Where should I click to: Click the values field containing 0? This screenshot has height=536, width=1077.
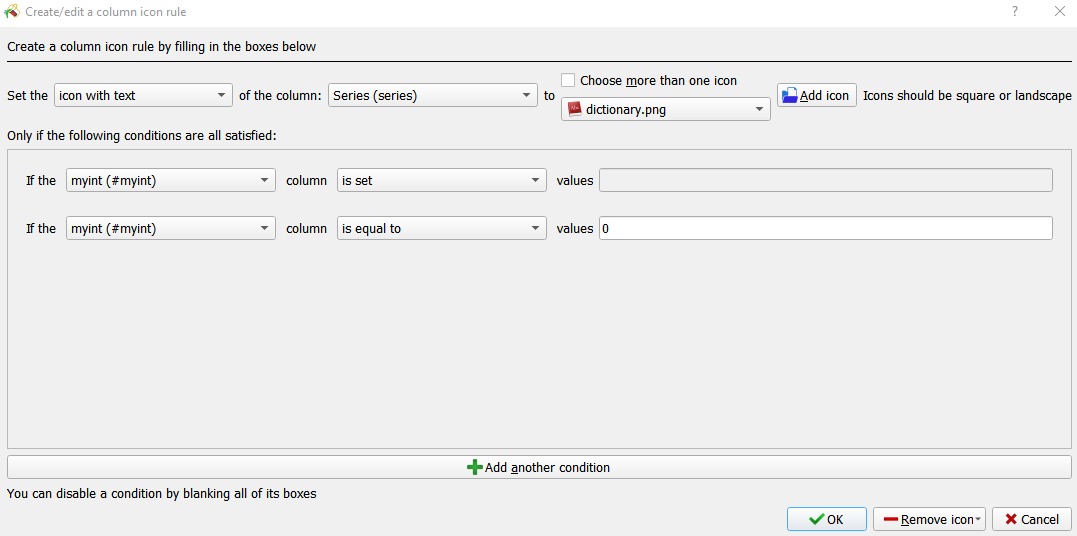tap(825, 229)
